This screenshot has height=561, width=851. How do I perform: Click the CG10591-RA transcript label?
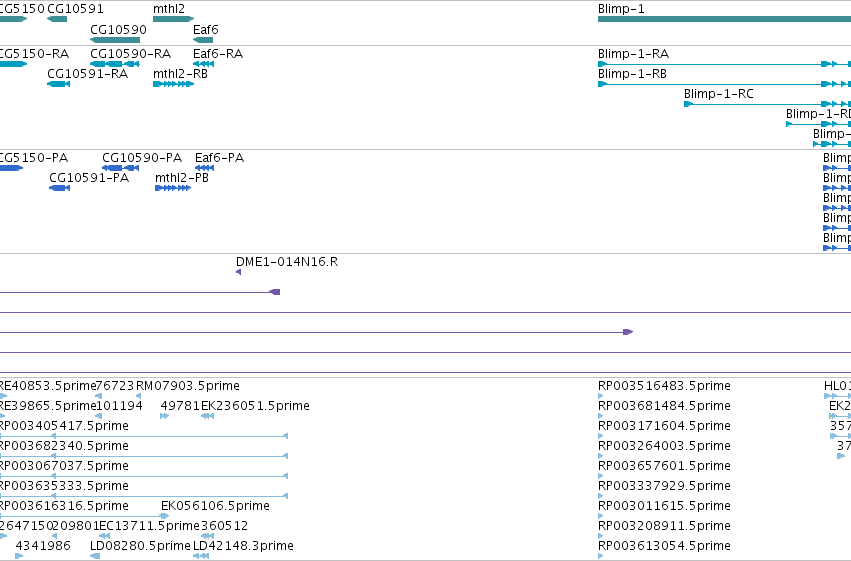tap(88, 74)
